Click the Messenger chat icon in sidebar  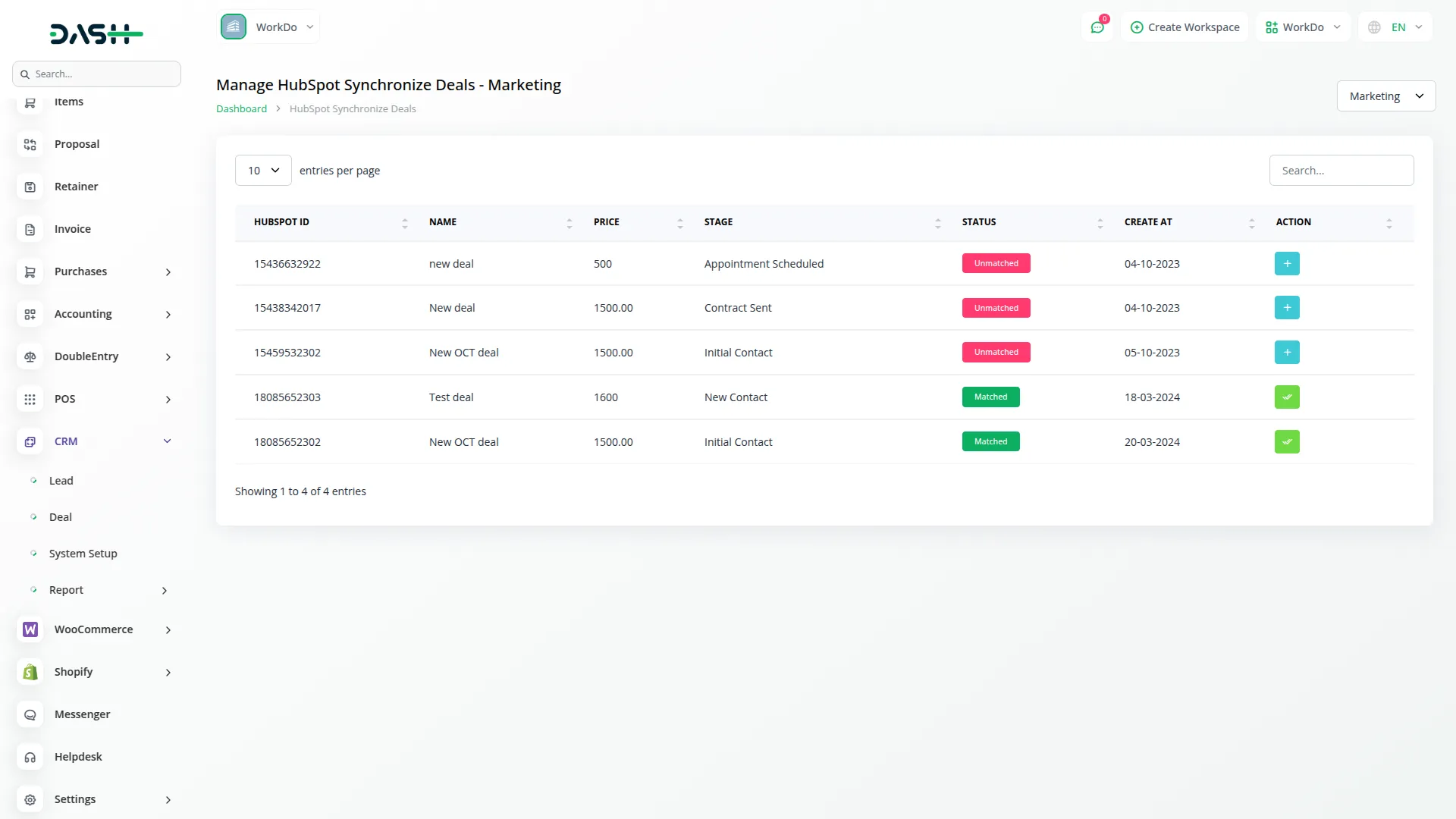tap(30, 714)
